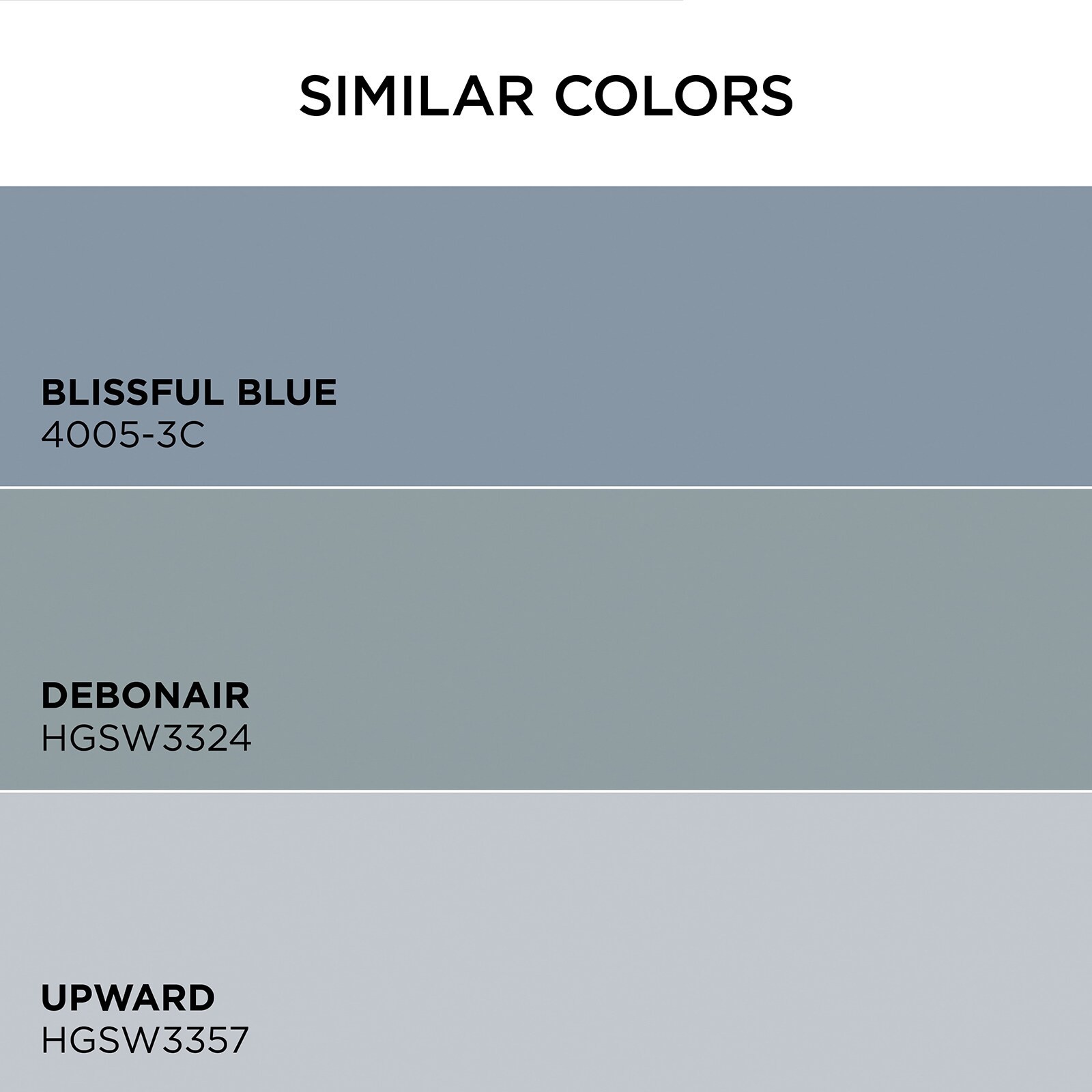Viewport: 1092px width, 1092px height.
Task: Click the thin gray line above the heading
Action: [341, 1]
